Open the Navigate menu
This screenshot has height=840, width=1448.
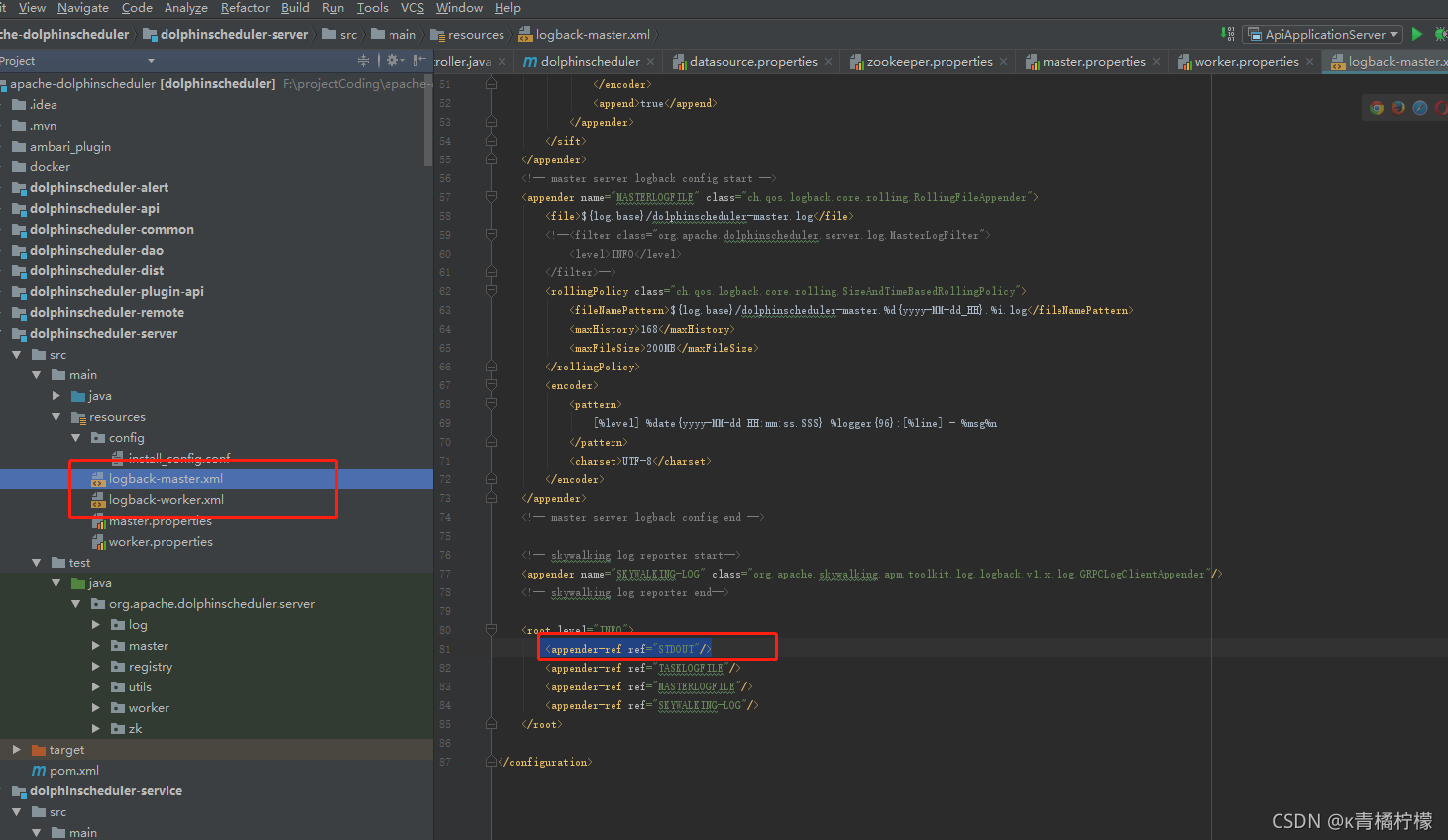tap(83, 8)
